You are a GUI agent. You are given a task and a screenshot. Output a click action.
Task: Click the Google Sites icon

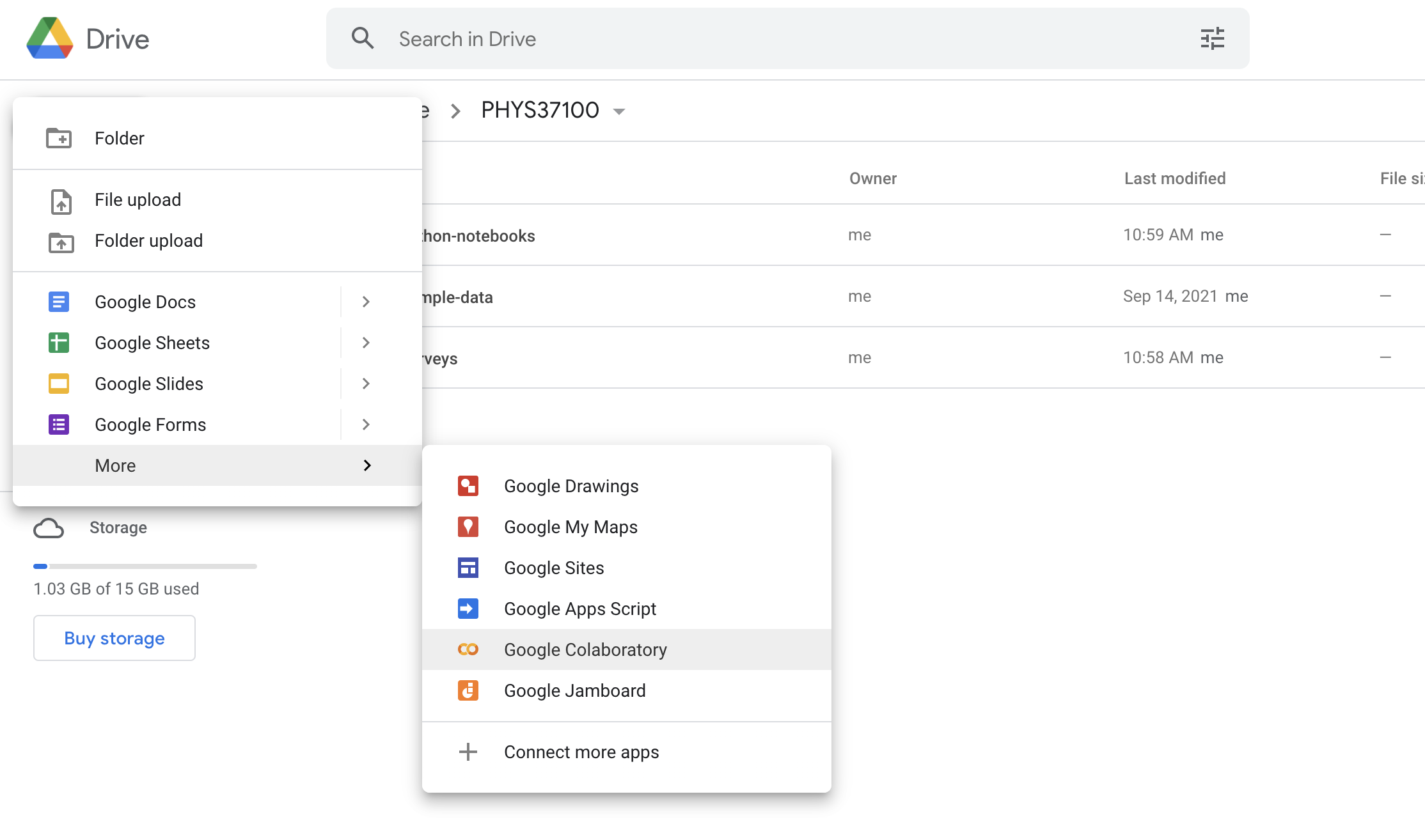tap(468, 568)
